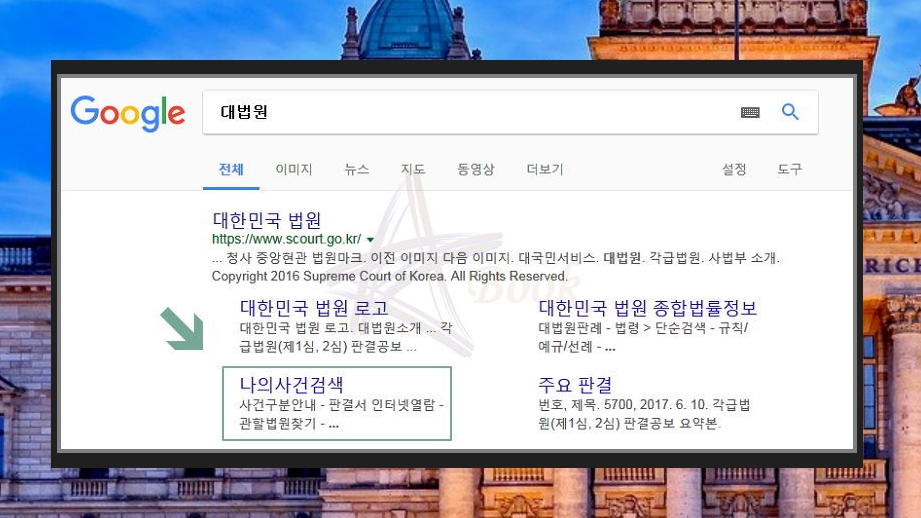Open the 대한민국 법원 종합법률정보 sitelink

647,308
